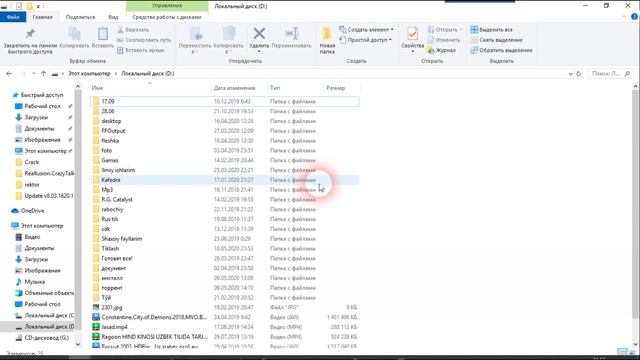Screen dimensions: 640x360
Task: Open Drive Tools (Средства работы с дисками) tab
Action: click(167, 17)
